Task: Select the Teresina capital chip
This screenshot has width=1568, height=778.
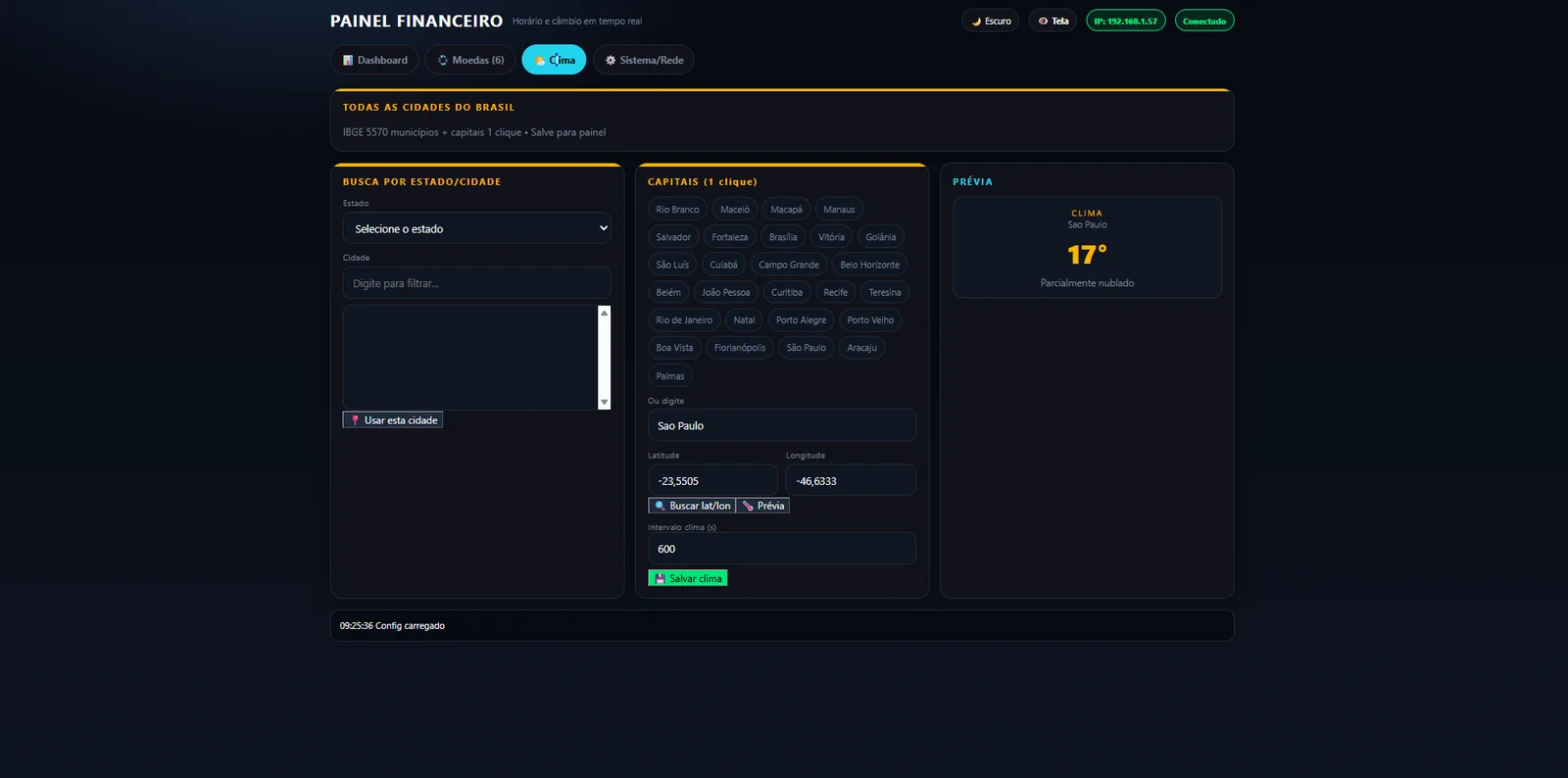Action: click(884, 292)
